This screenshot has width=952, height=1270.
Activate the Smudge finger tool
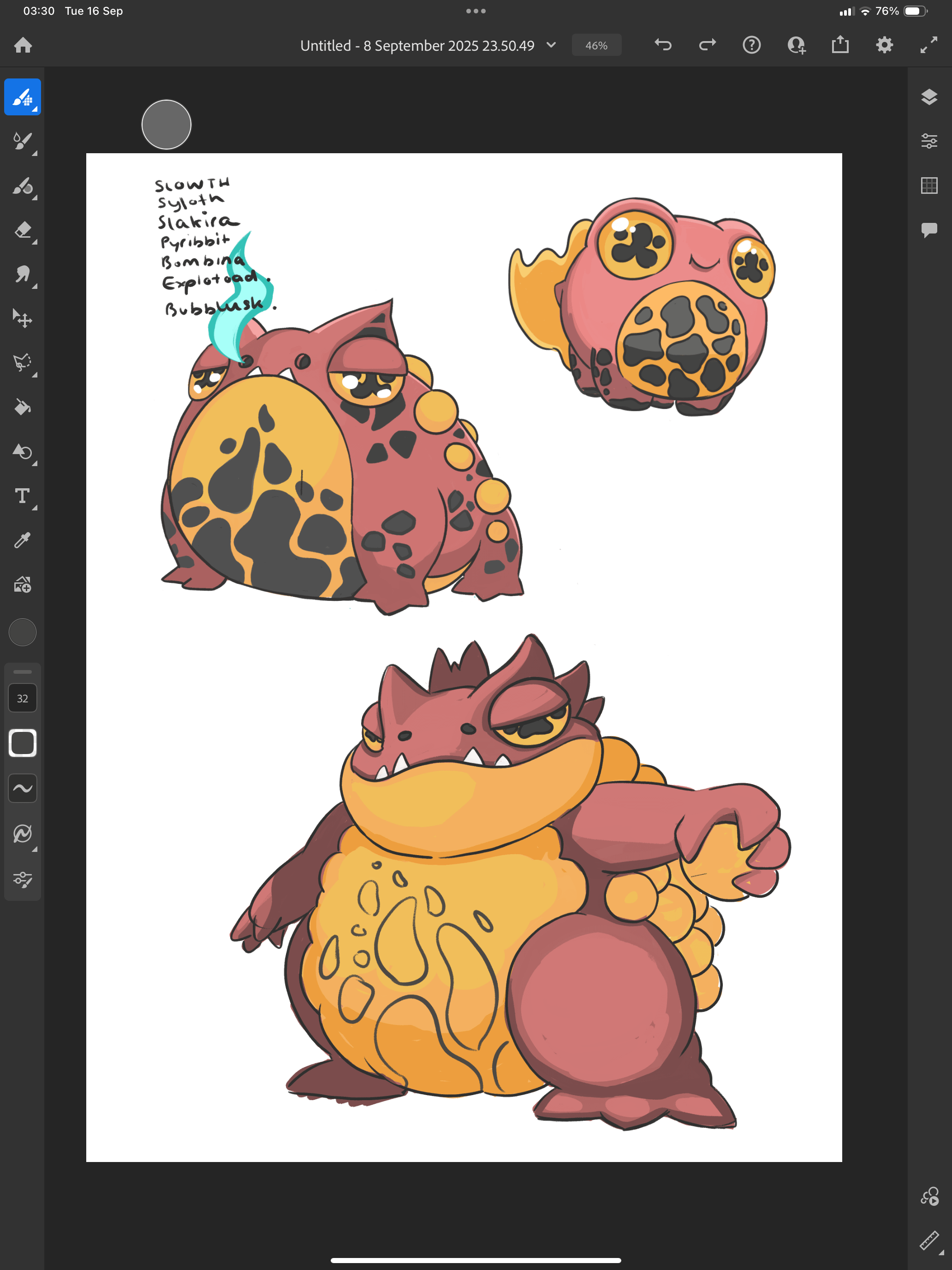click(23, 275)
